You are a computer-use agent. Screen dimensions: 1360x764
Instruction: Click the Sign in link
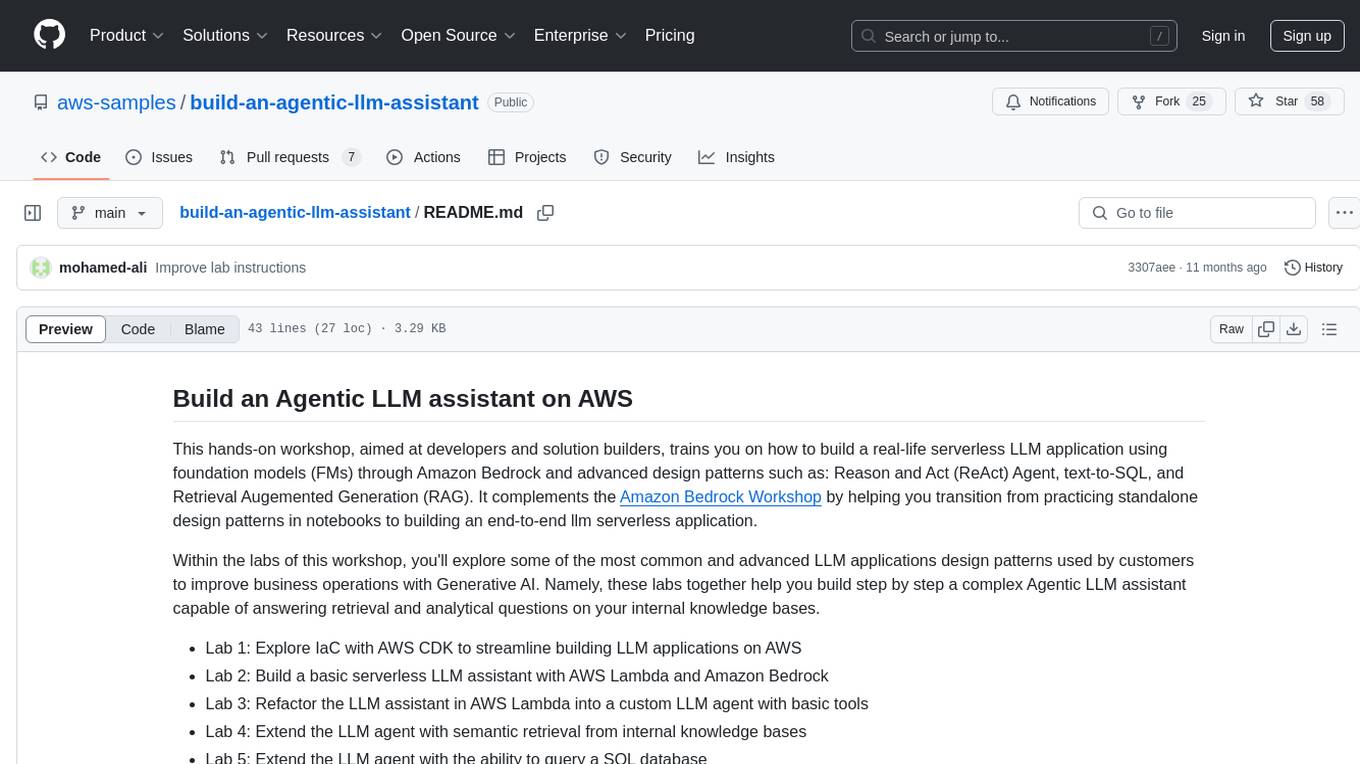(1223, 36)
